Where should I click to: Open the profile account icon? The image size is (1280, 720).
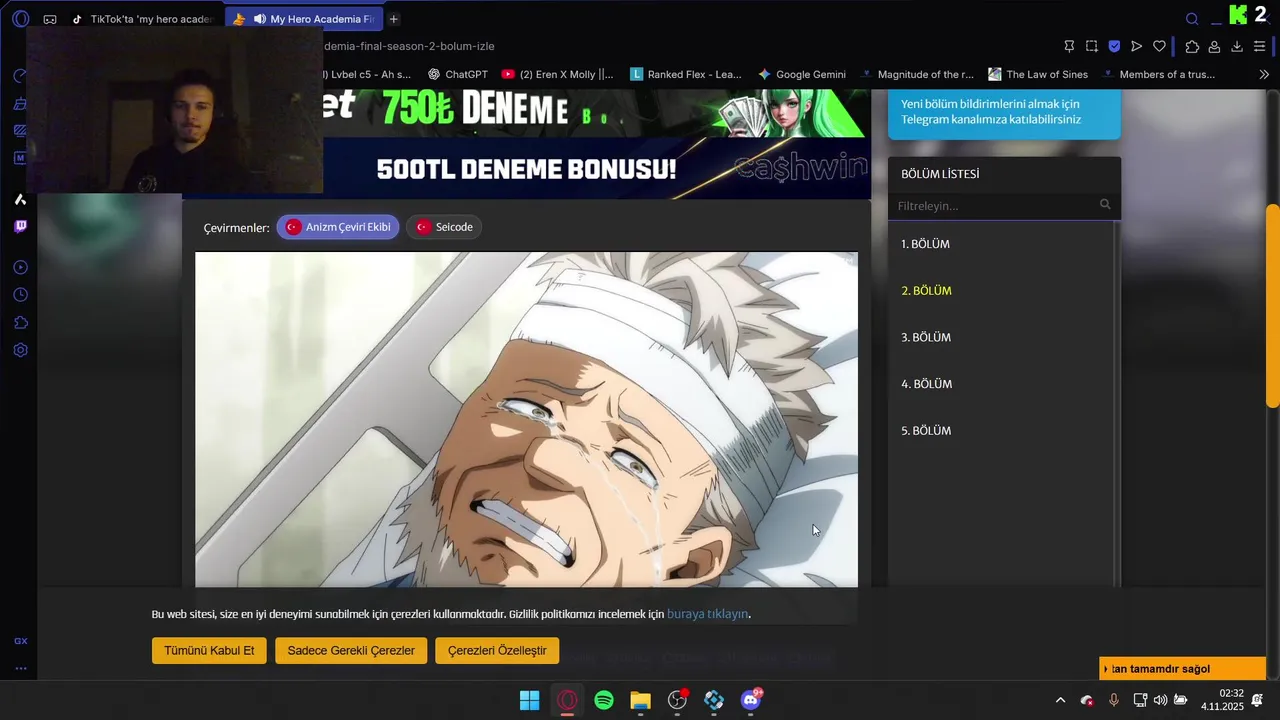coord(1214,46)
